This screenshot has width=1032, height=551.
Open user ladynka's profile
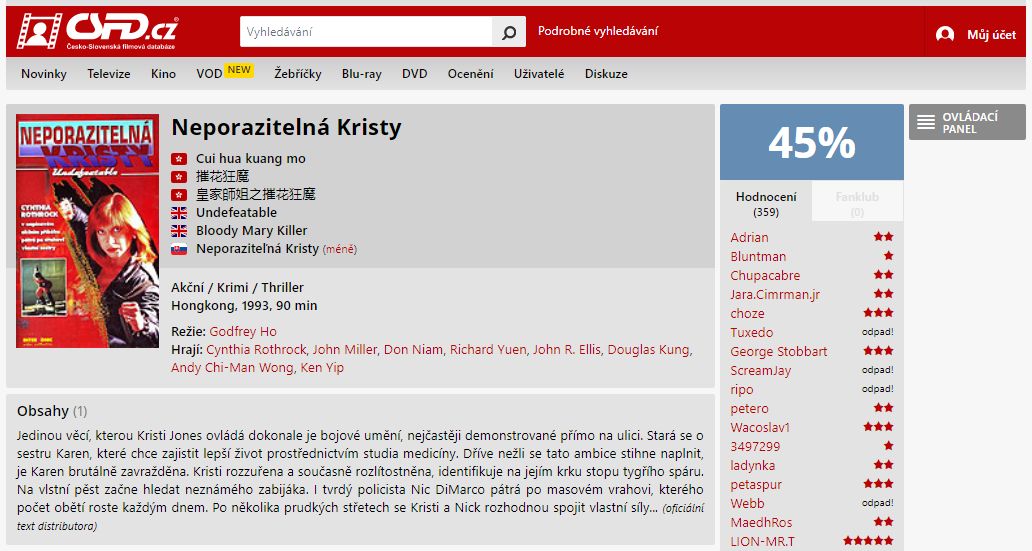752,466
